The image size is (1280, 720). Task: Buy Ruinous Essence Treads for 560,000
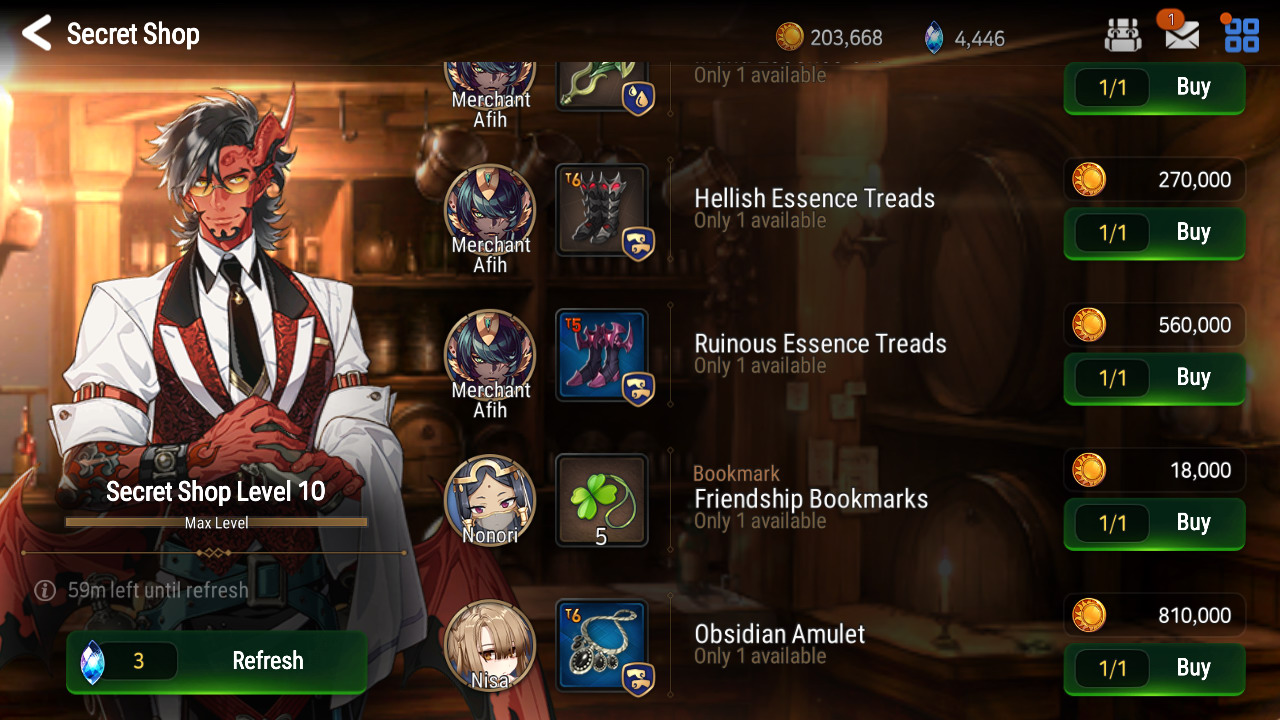1154,378
